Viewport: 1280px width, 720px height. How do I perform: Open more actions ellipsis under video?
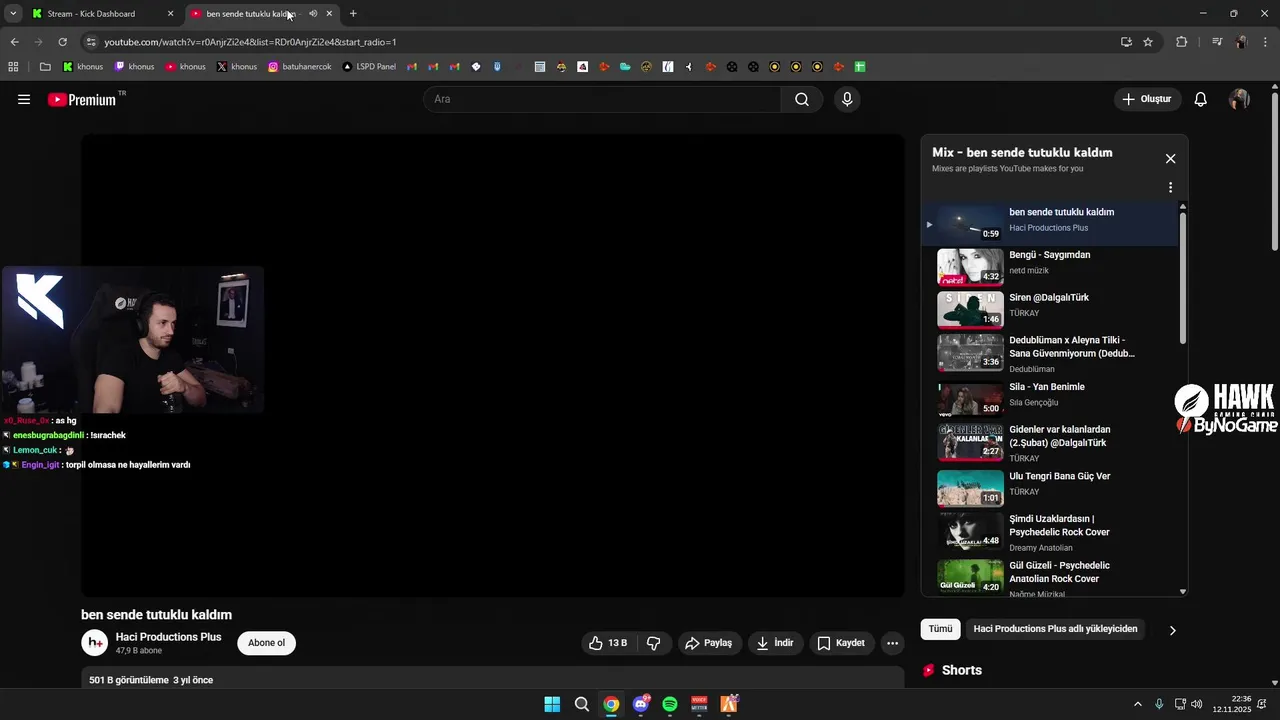893,643
